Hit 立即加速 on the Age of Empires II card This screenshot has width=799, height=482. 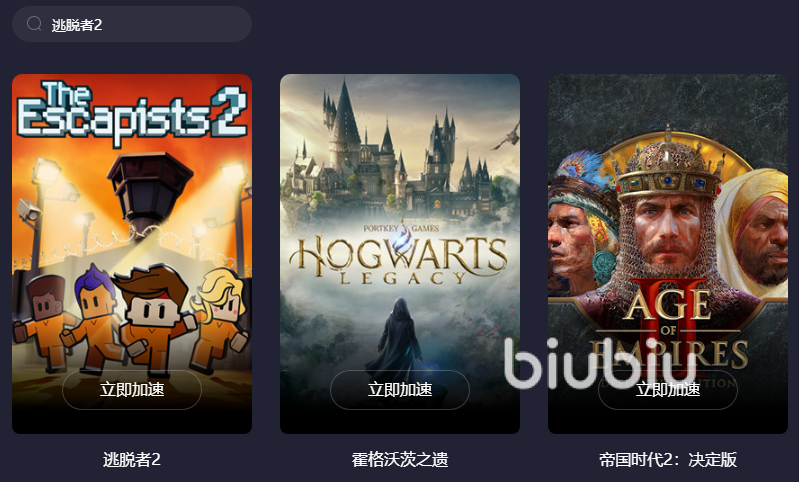click(668, 390)
